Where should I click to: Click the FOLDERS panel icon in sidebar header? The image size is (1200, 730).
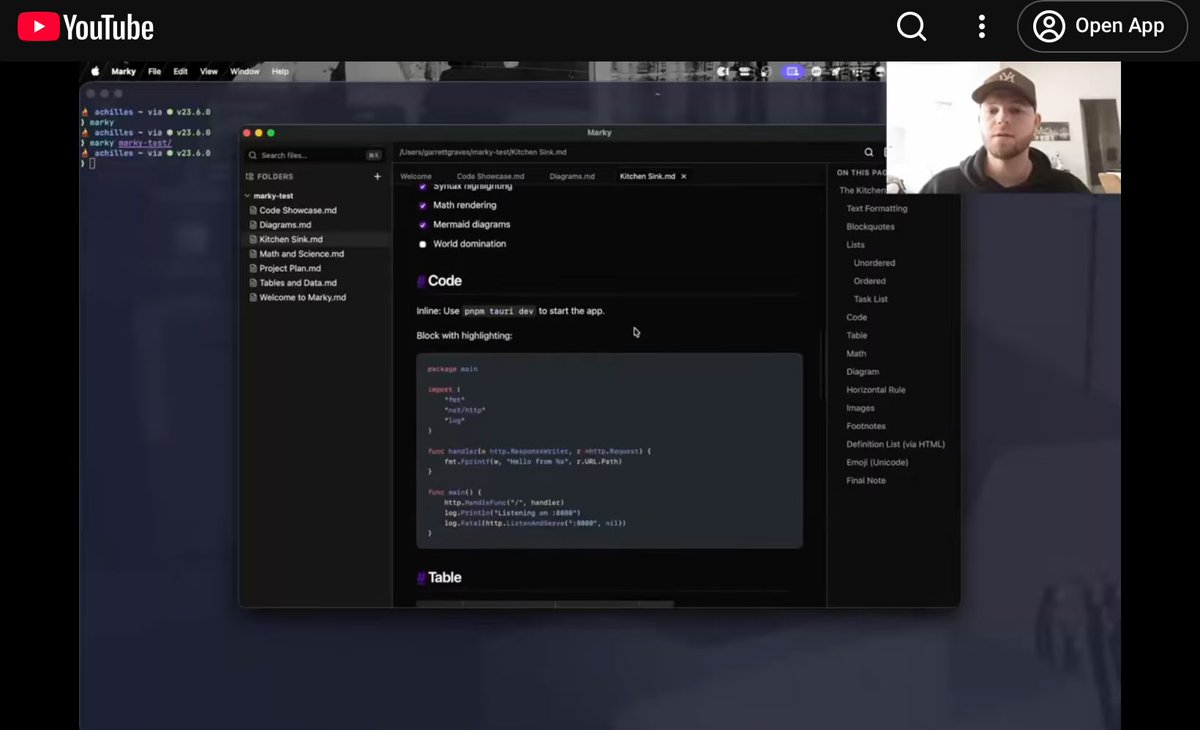click(x=250, y=176)
